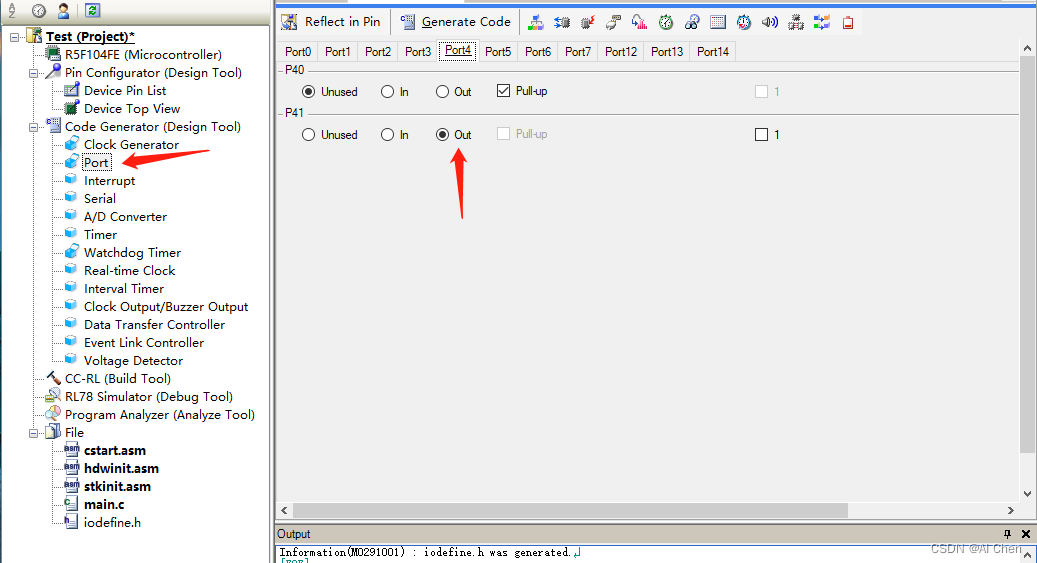
Task: Select Unused radio for P40
Action: (308, 92)
